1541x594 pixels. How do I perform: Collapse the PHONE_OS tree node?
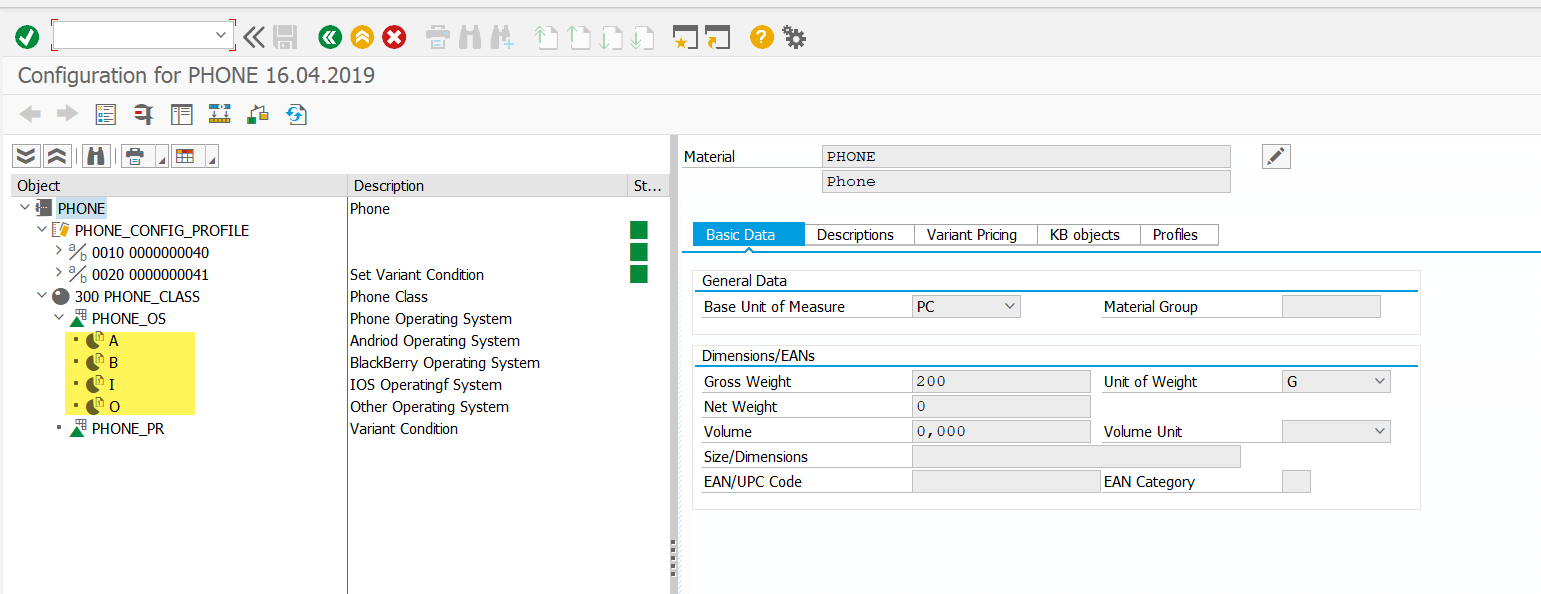coord(58,318)
